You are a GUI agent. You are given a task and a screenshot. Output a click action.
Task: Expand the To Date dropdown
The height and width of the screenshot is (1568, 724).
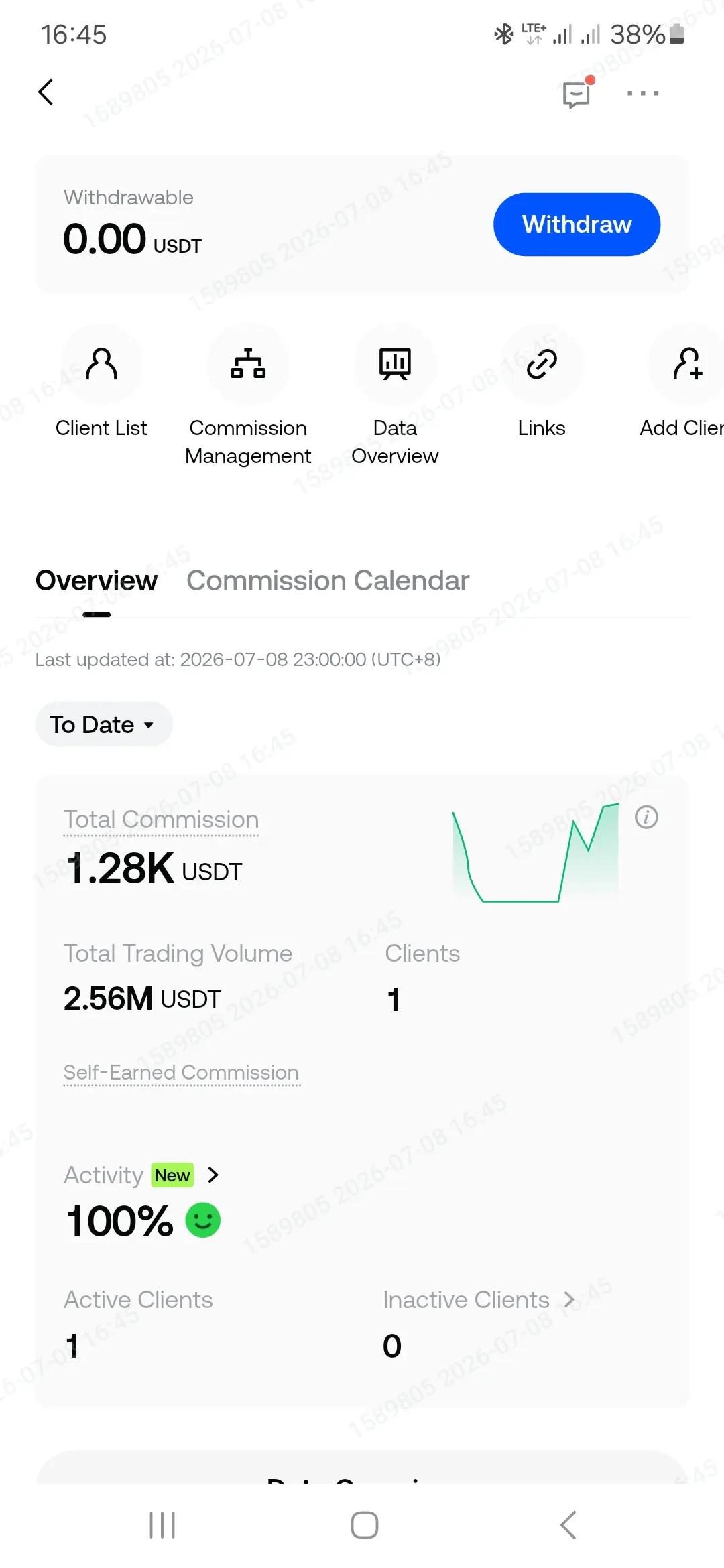(104, 724)
